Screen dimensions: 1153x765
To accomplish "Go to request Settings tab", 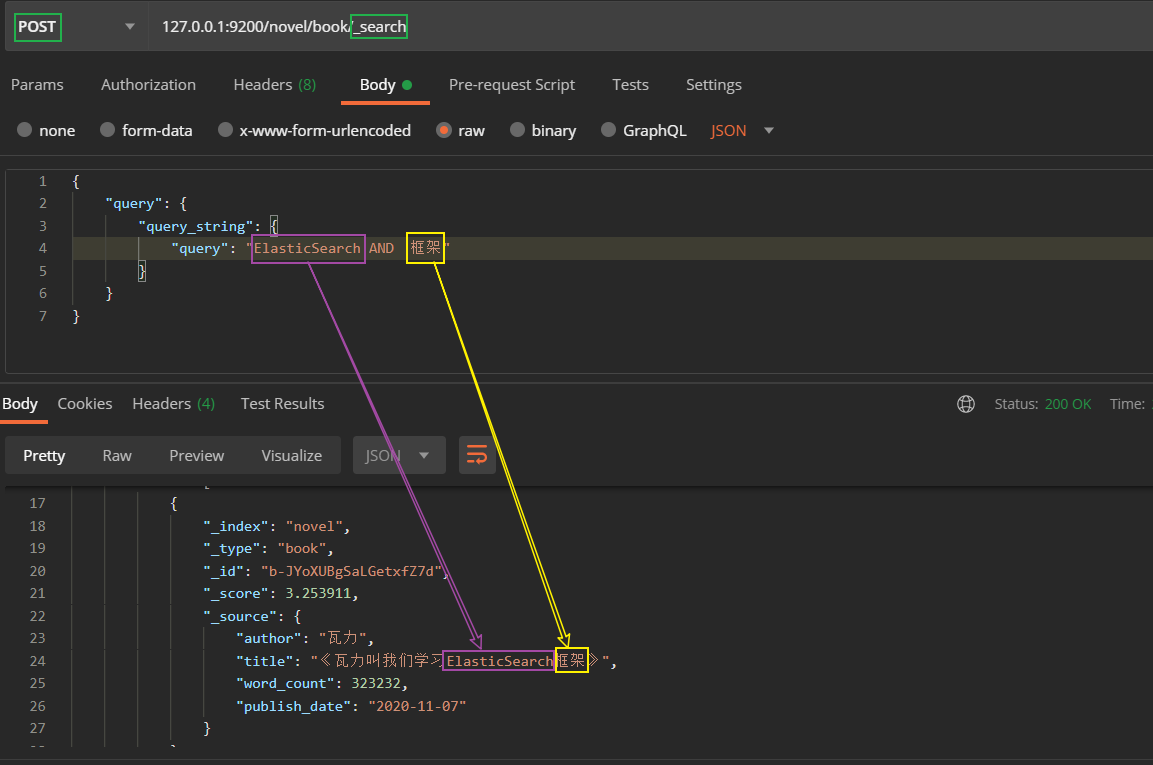I will pyautogui.click(x=713, y=85).
